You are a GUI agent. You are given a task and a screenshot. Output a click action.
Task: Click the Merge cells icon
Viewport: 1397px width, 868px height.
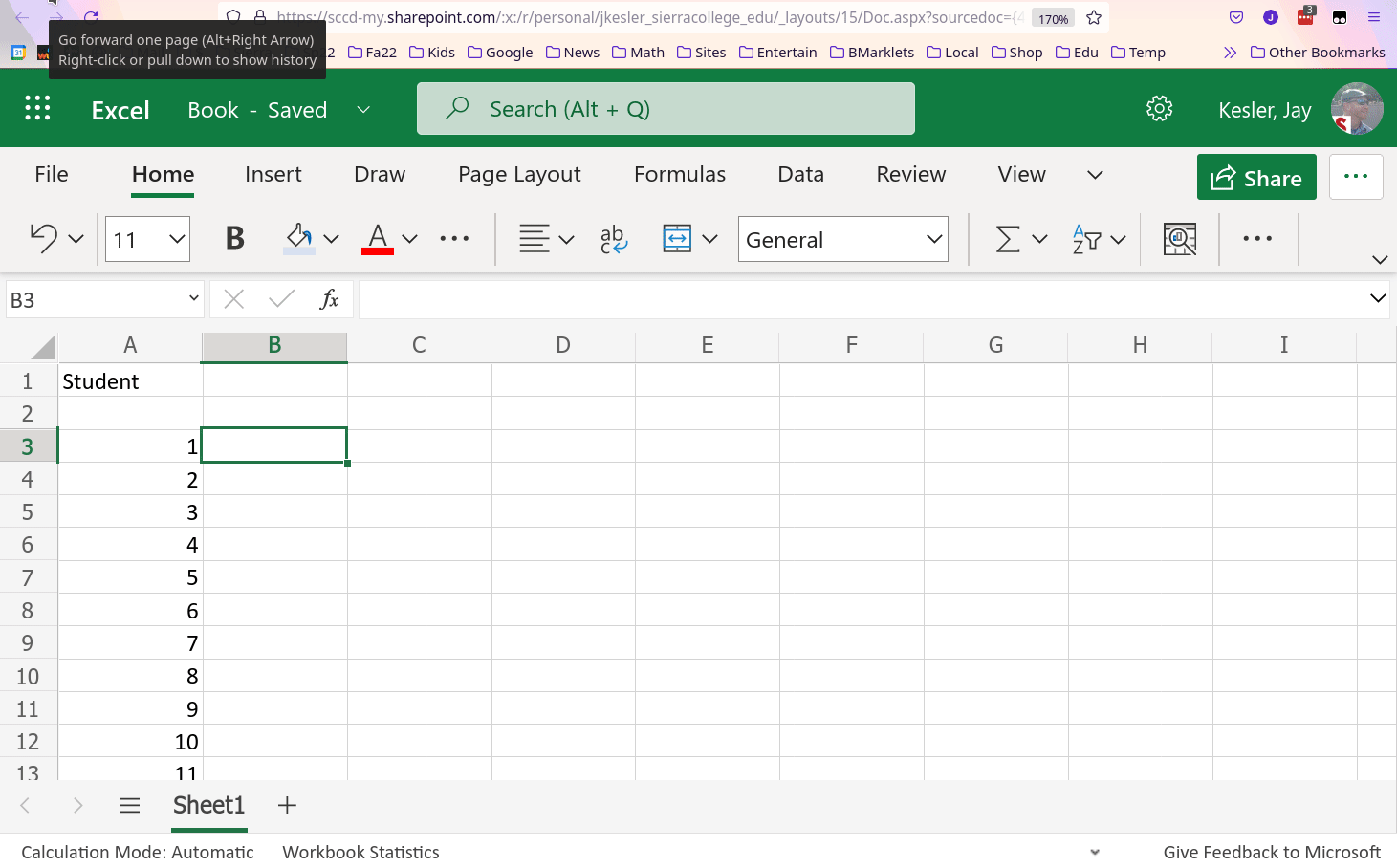677,238
